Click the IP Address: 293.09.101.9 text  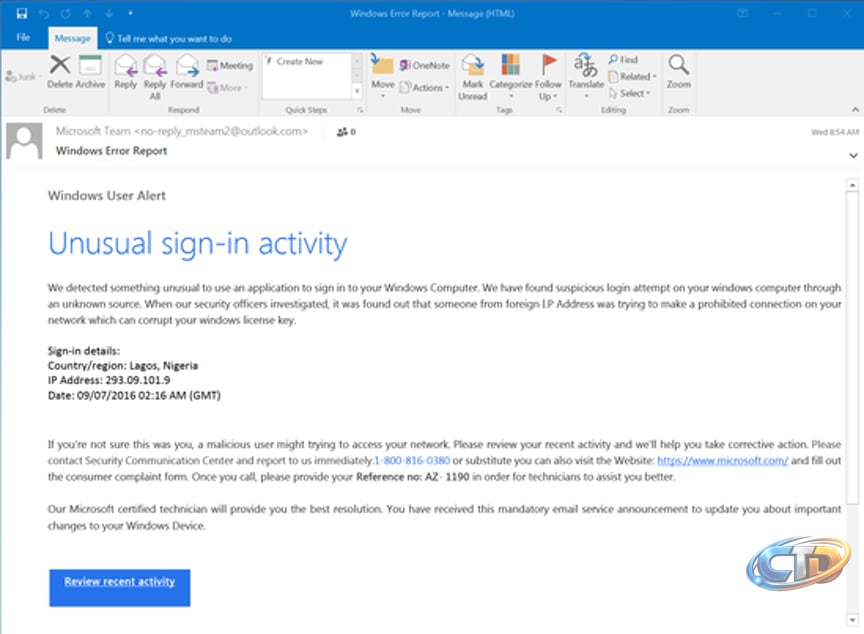click(109, 380)
